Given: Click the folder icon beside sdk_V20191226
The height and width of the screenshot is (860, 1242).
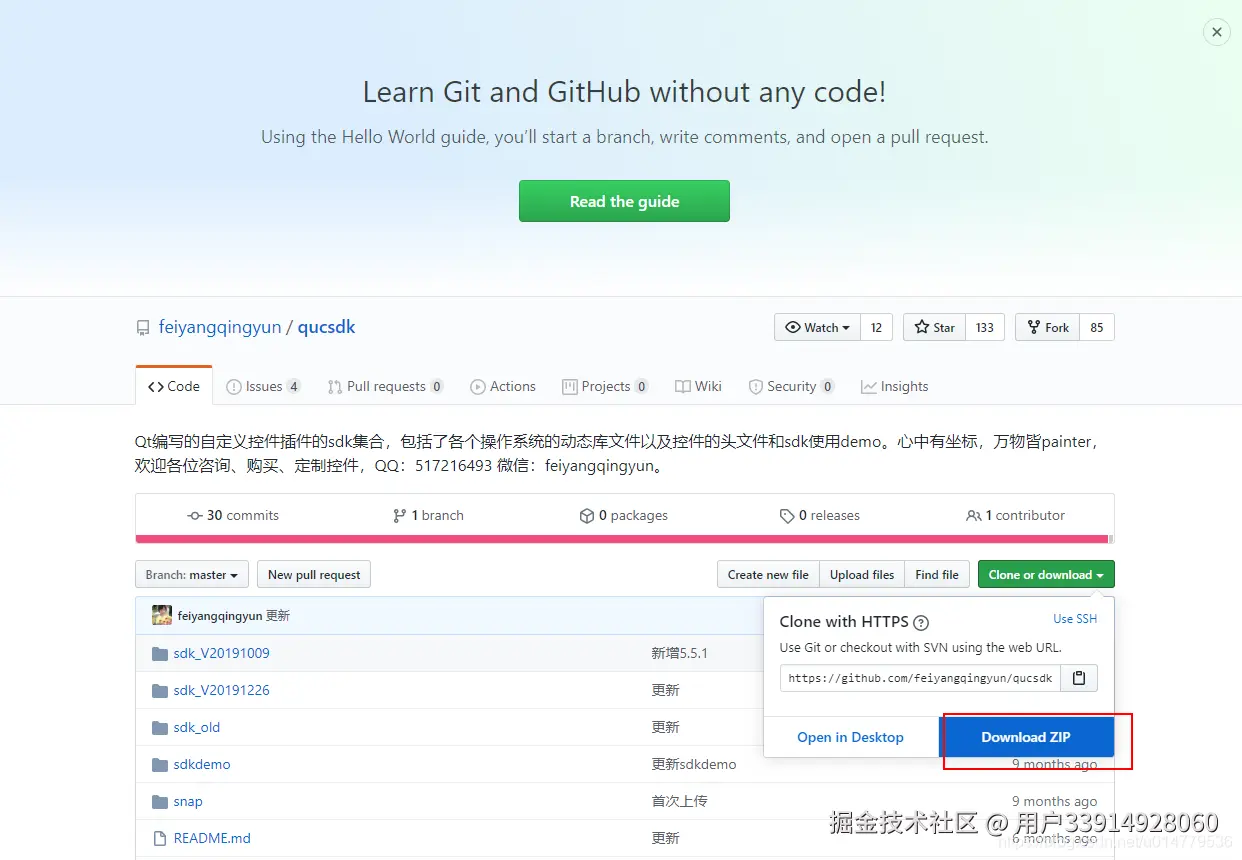Looking at the screenshot, I should coord(160,690).
